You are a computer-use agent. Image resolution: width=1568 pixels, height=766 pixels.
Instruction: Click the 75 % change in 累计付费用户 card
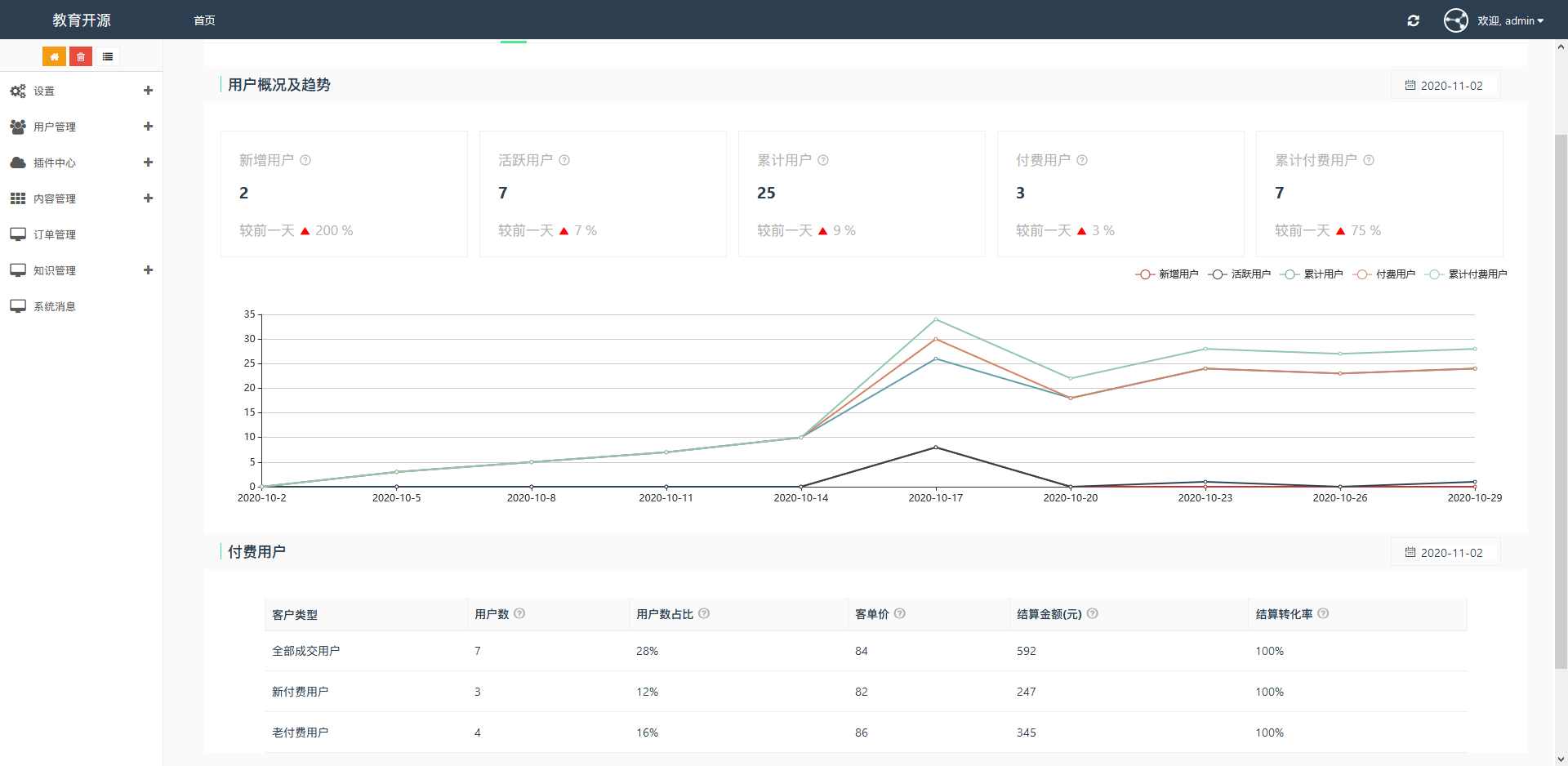point(1365,230)
